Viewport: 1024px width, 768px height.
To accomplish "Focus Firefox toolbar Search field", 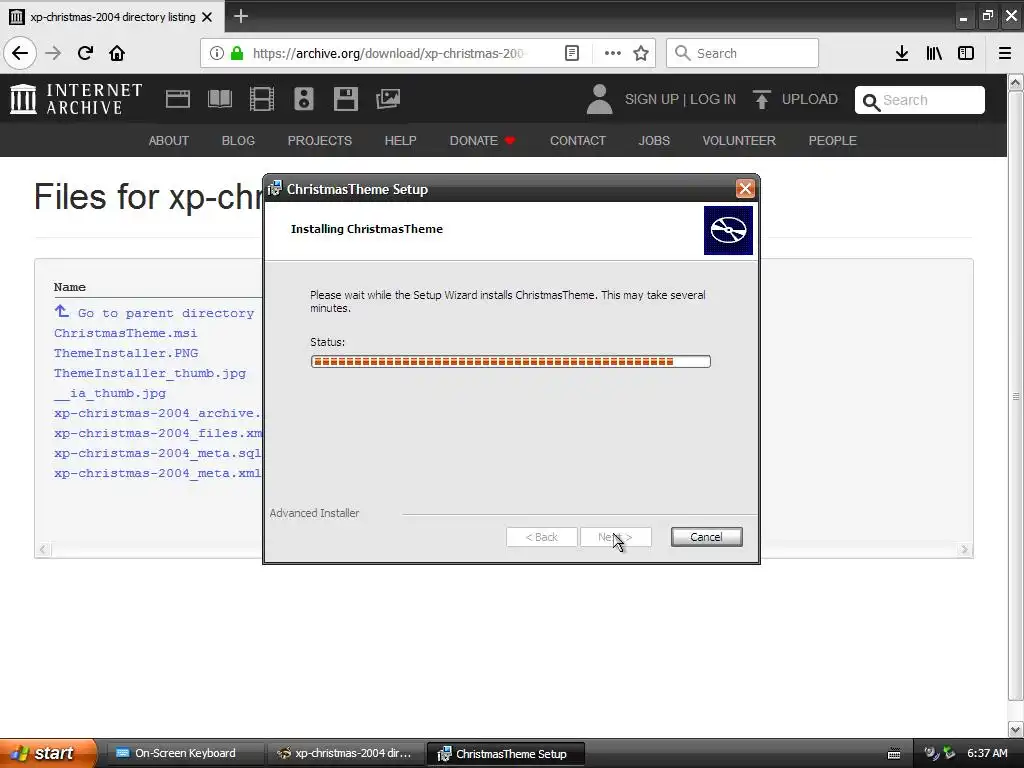I will [742, 53].
